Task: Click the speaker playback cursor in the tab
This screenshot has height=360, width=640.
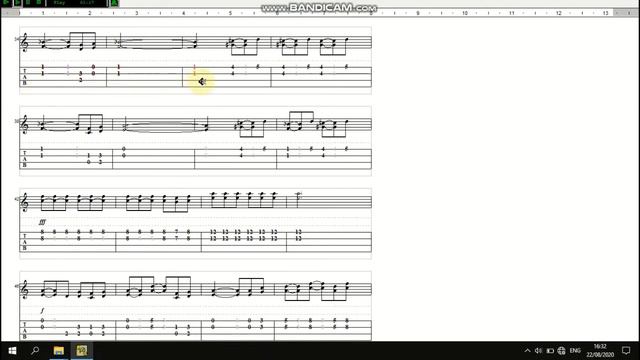Action: [x=202, y=82]
